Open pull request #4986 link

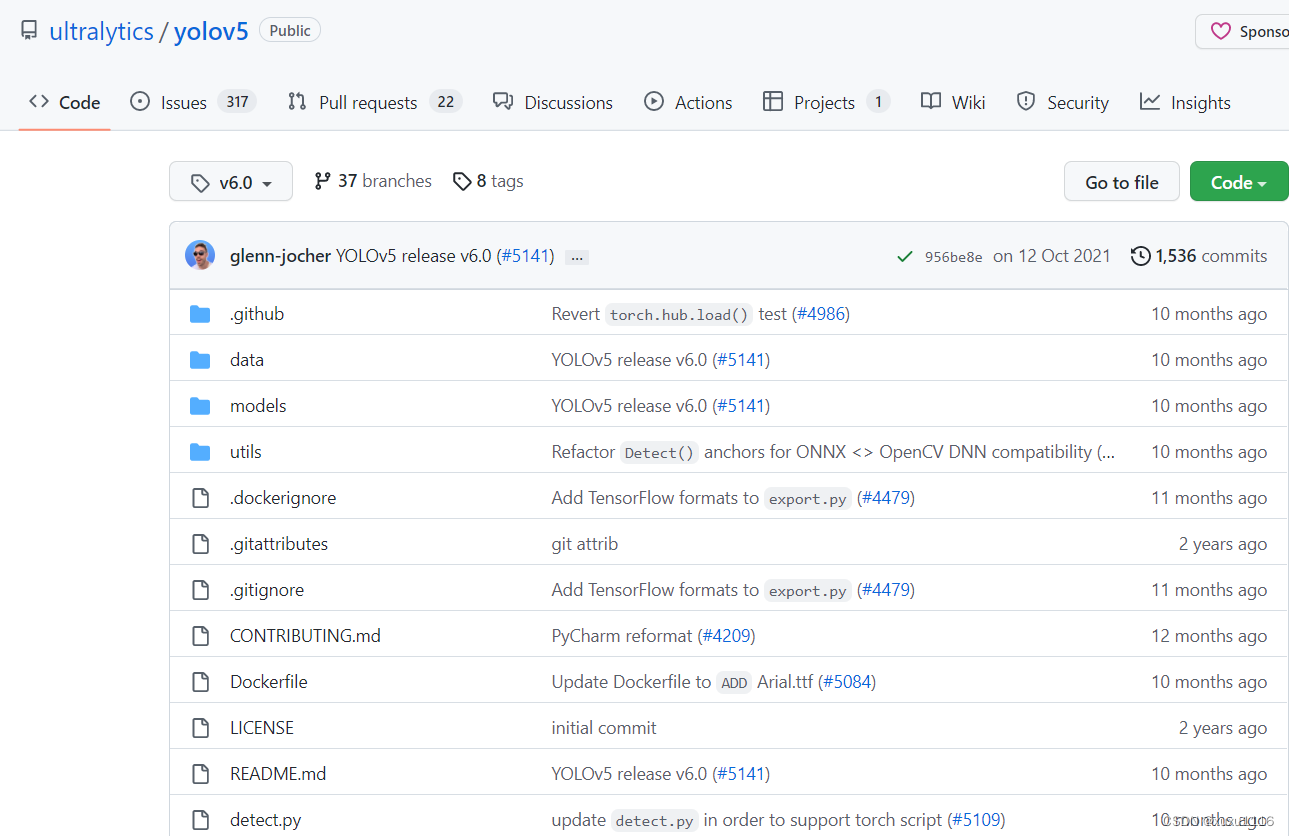[x=821, y=314]
